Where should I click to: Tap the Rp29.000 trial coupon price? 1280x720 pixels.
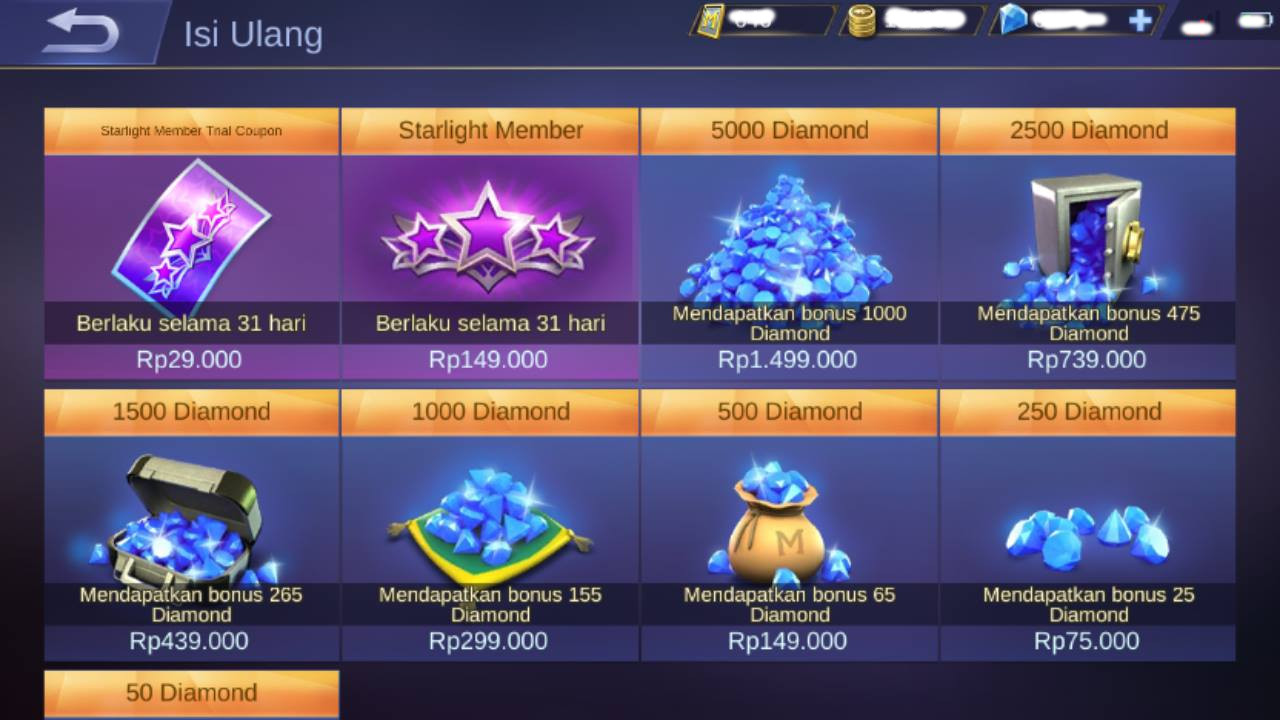[x=190, y=360]
